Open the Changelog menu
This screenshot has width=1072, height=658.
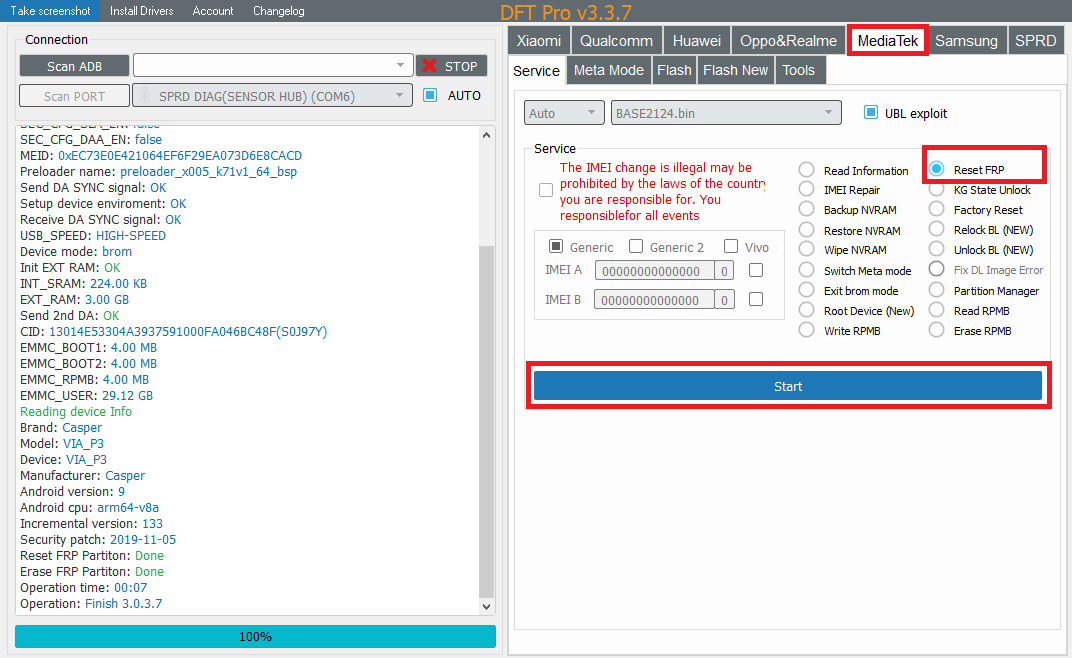click(x=278, y=11)
